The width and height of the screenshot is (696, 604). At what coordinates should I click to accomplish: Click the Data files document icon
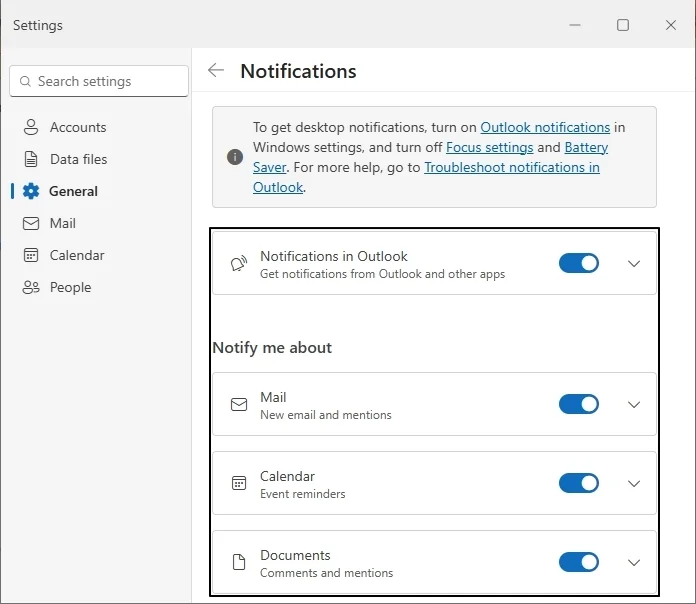[x=31, y=159]
